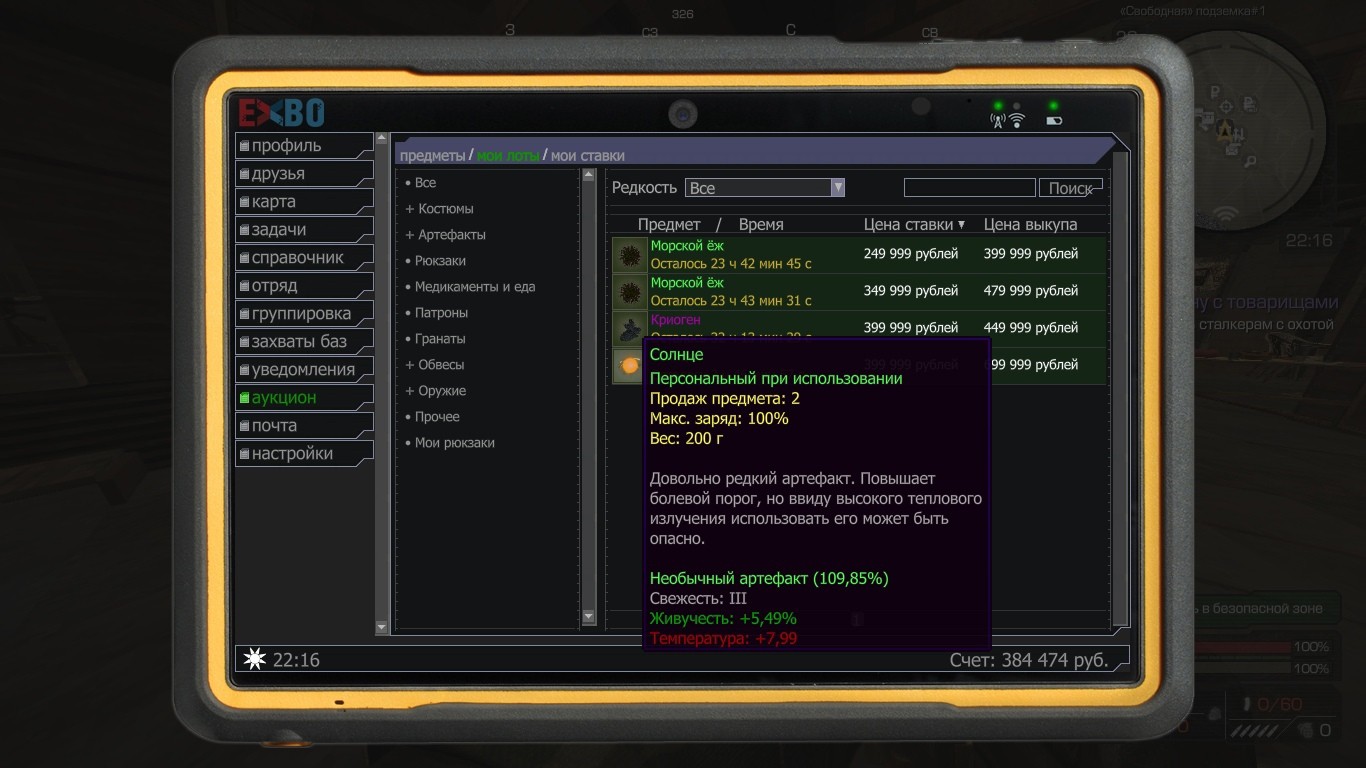Screen dimensions: 1366x768
Task: Click the 449 999 рублей buyout price
Action: click(x=1031, y=328)
